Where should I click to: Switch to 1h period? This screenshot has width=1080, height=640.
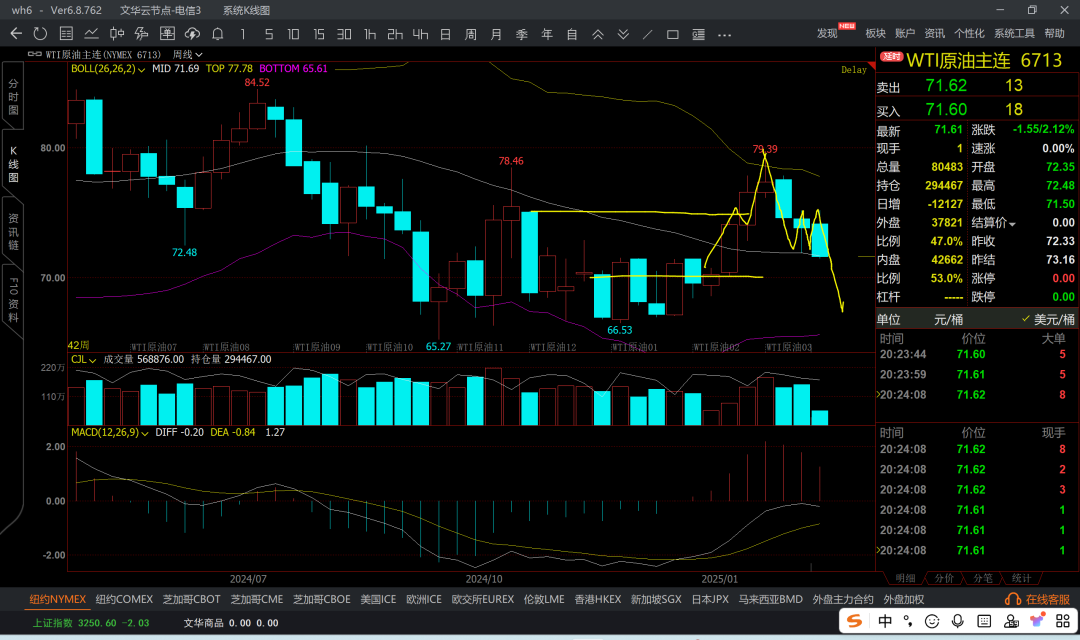(x=370, y=34)
